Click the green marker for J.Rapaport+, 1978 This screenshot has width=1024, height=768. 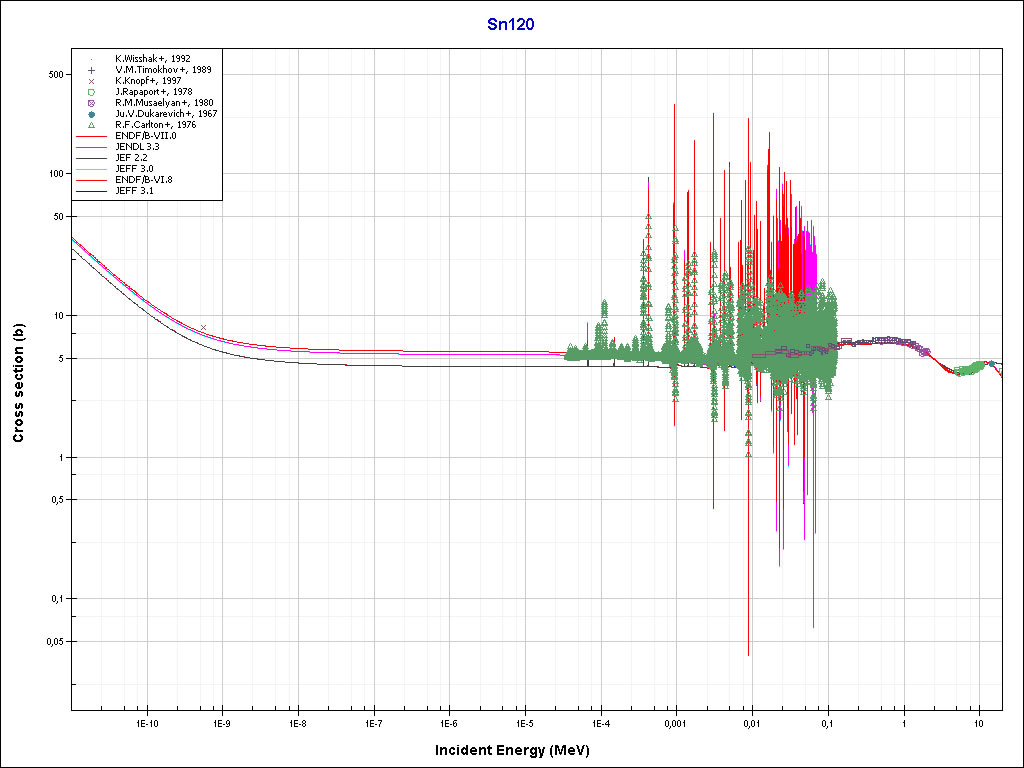click(x=91, y=92)
